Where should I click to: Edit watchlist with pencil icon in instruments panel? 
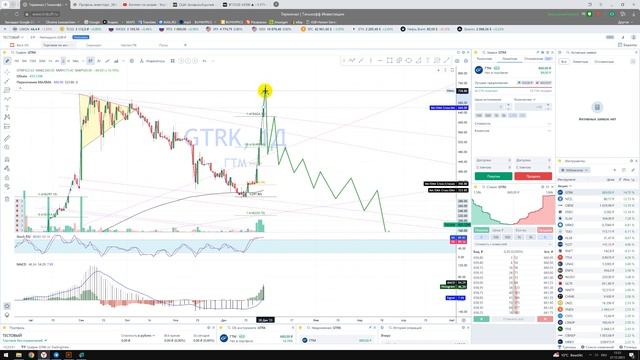pos(633,170)
